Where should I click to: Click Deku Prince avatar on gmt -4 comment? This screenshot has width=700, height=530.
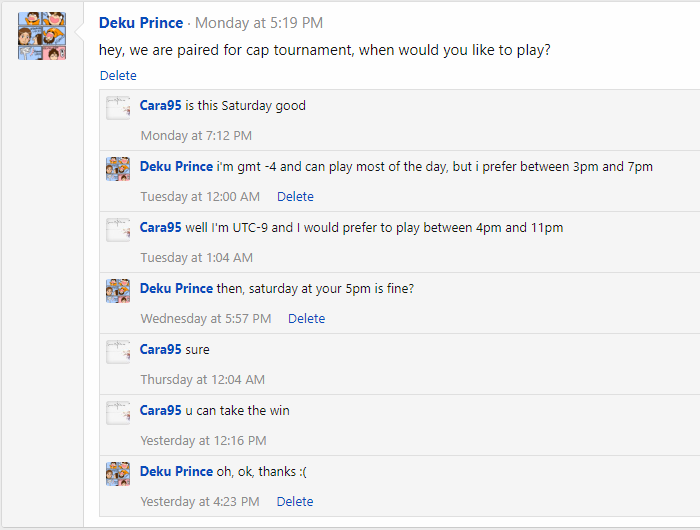coord(118,169)
